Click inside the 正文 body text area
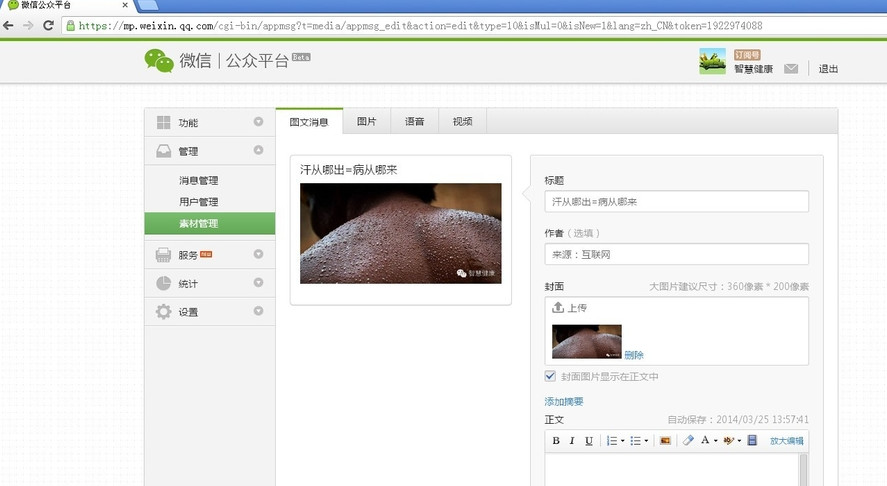This screenshot has height=486, width=887. click(671, 470)
